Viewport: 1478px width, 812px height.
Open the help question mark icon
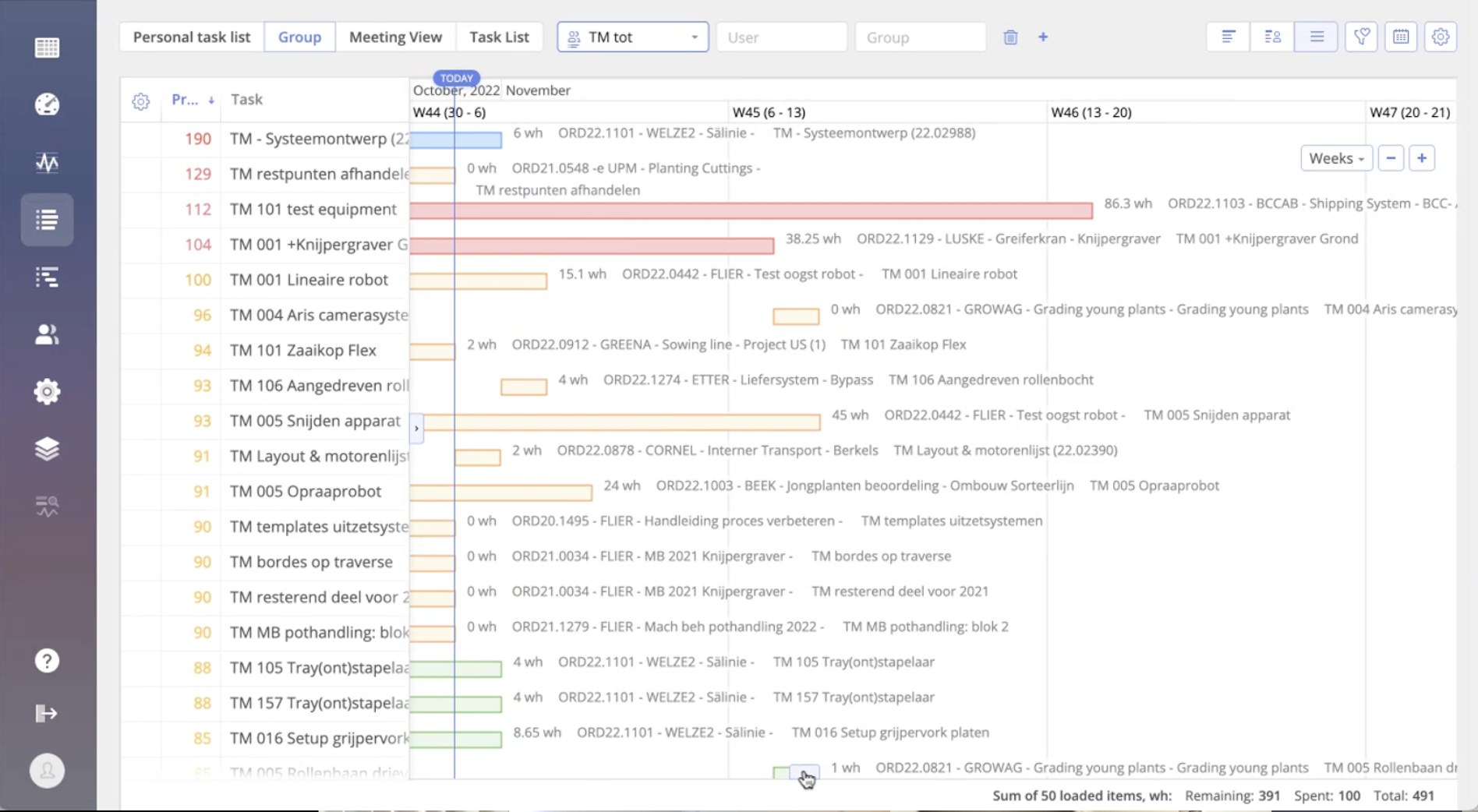click(x=47, y=661)
